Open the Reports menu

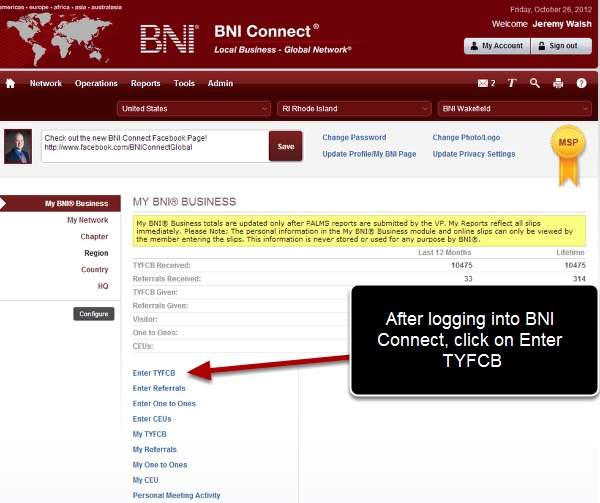pyautogui.click(x=145, y=84)
